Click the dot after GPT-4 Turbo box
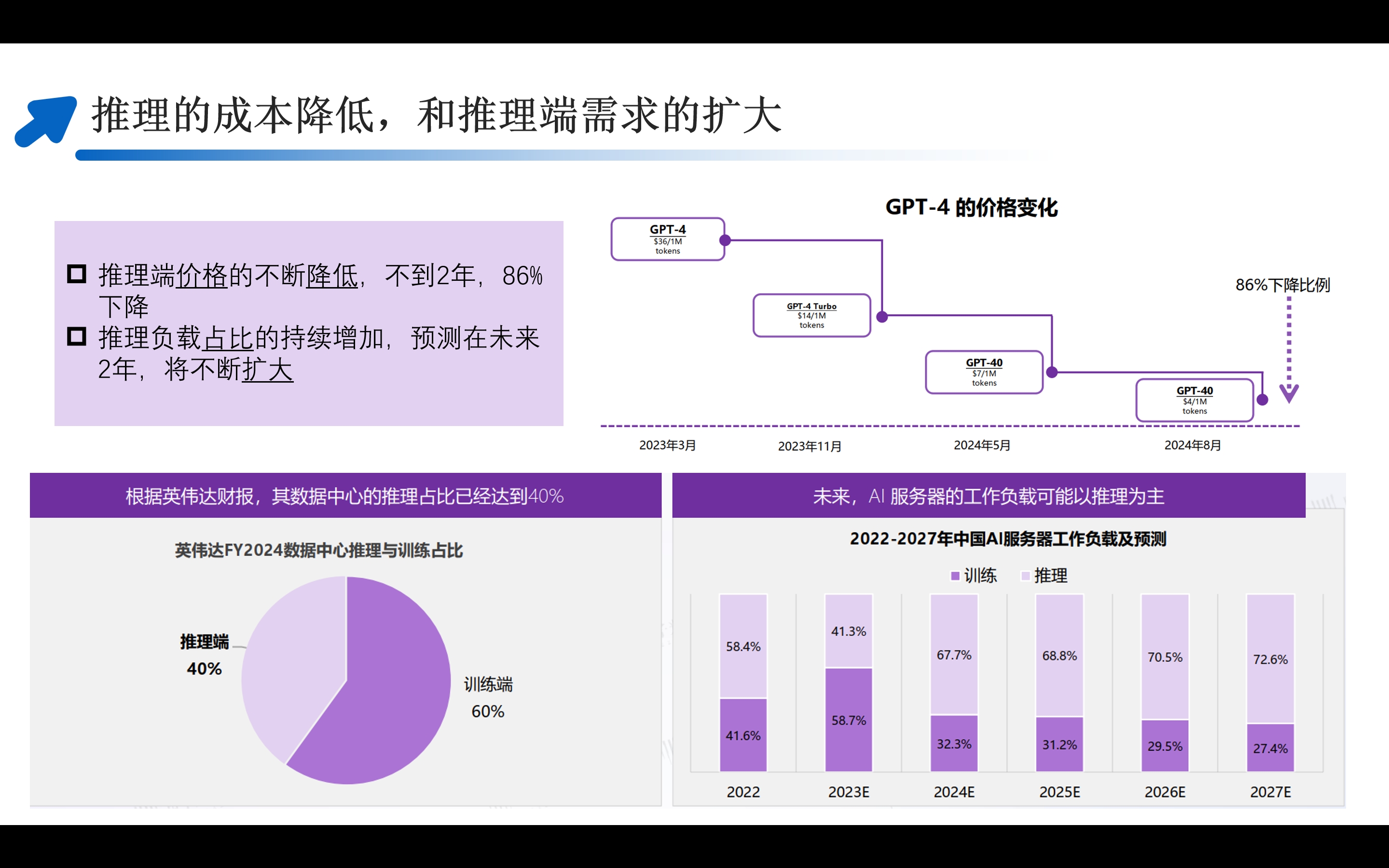The image size is (1389, 868). click(x=882, y=317)
